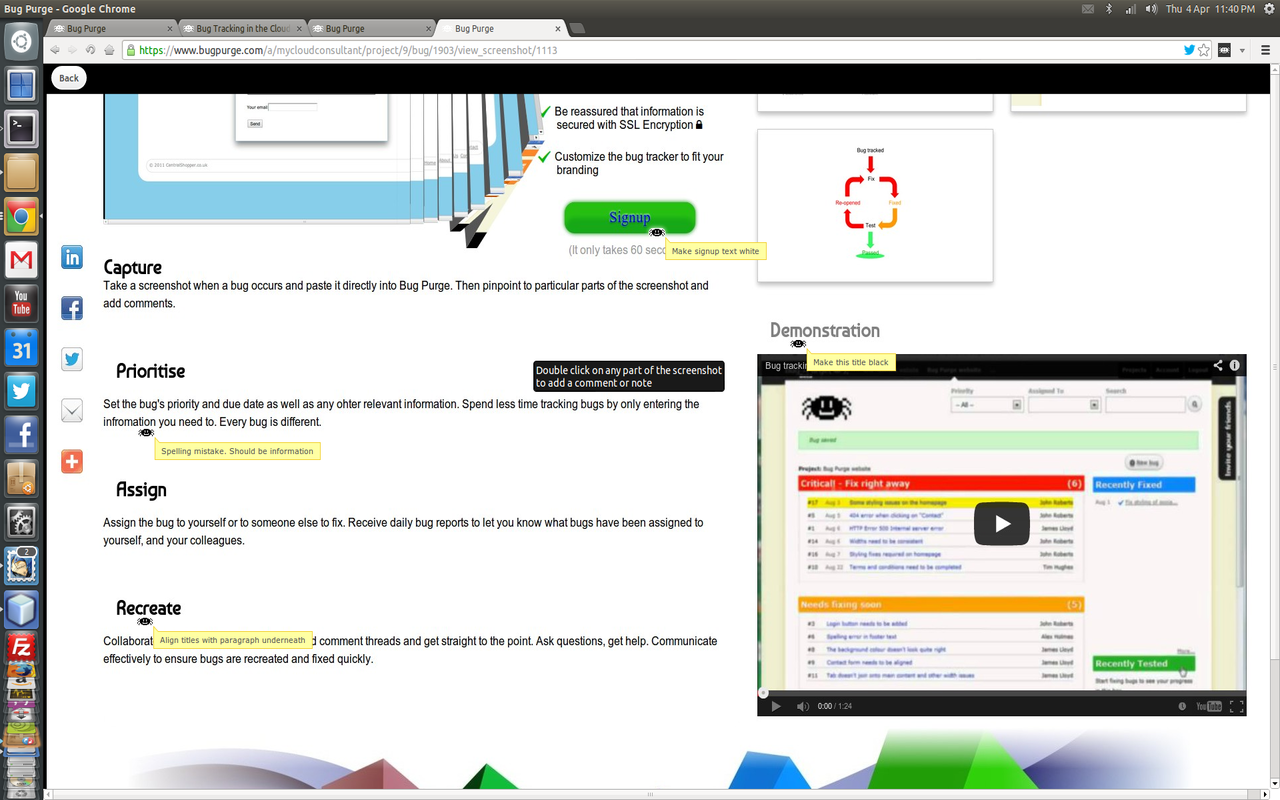1280x800 pixels.
Task: Click the Prioritise heading
Action: point(151,371)
